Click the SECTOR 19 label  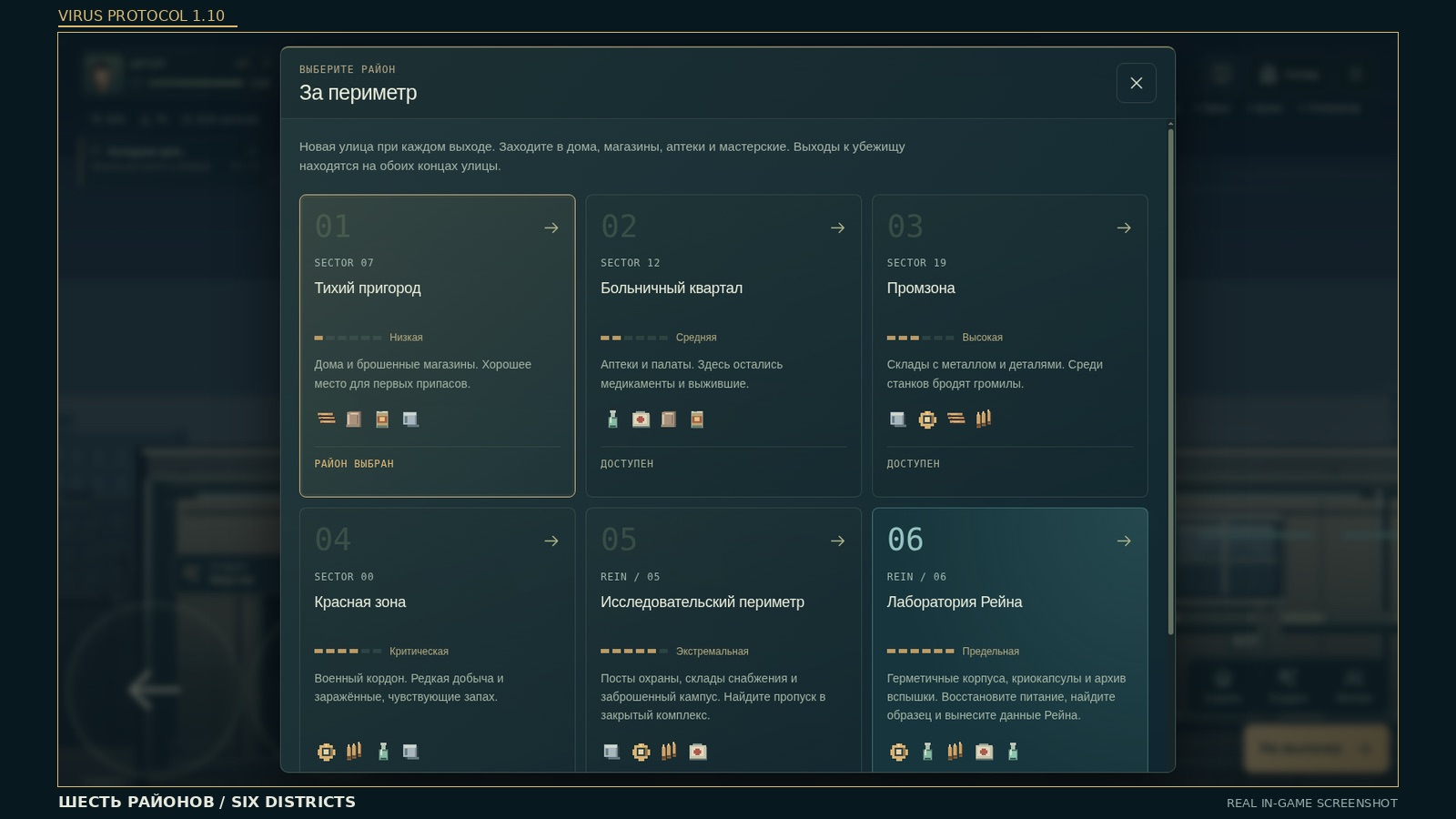point(916,263)
